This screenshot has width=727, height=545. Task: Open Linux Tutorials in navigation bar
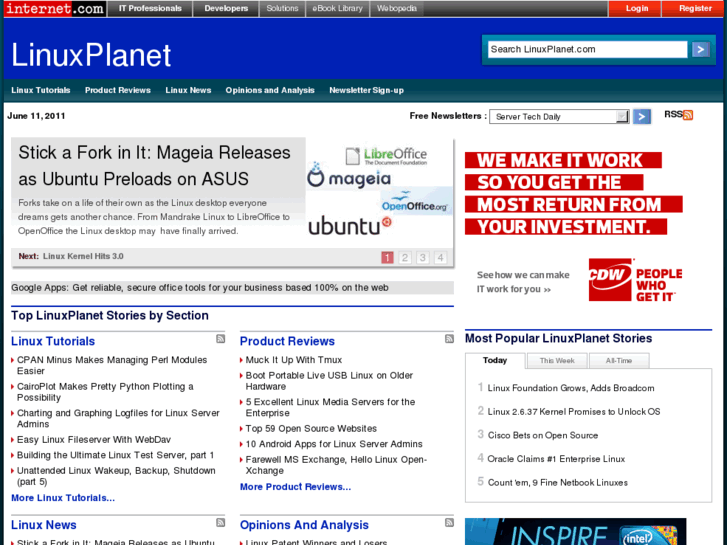41,90
